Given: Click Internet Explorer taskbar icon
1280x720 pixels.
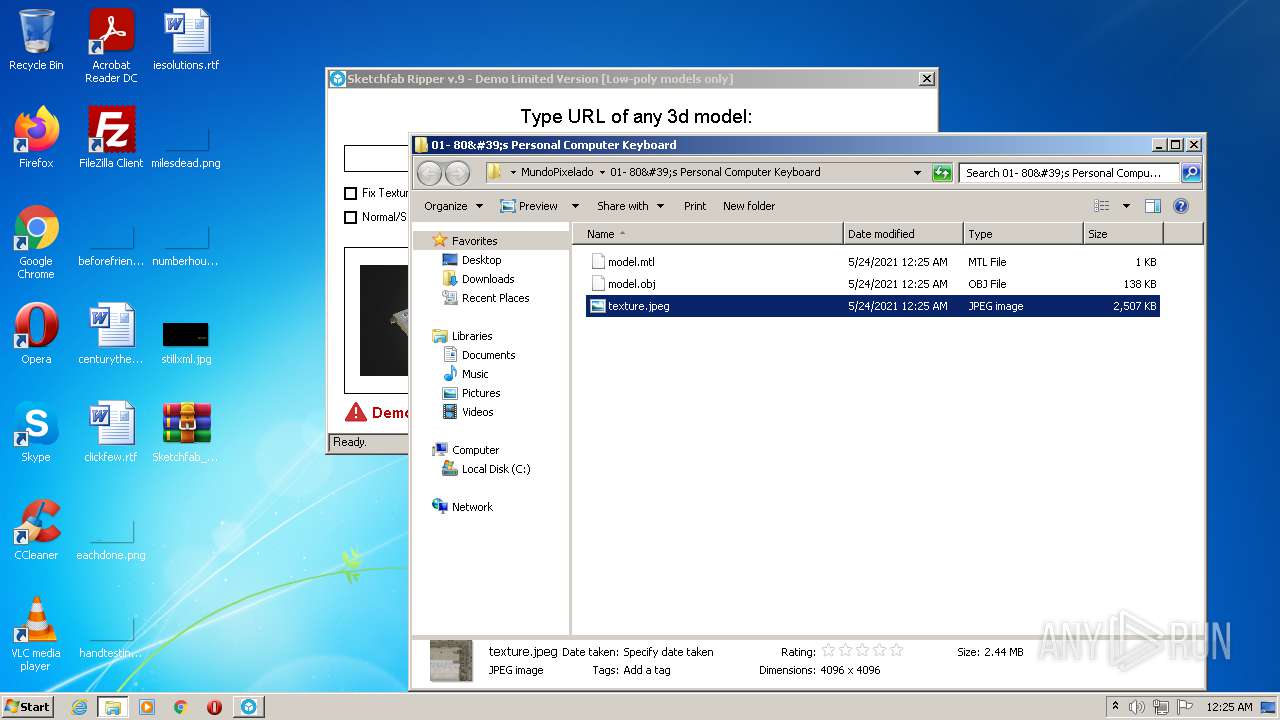Looking at the screenshot, I should (x=79, y=707).
